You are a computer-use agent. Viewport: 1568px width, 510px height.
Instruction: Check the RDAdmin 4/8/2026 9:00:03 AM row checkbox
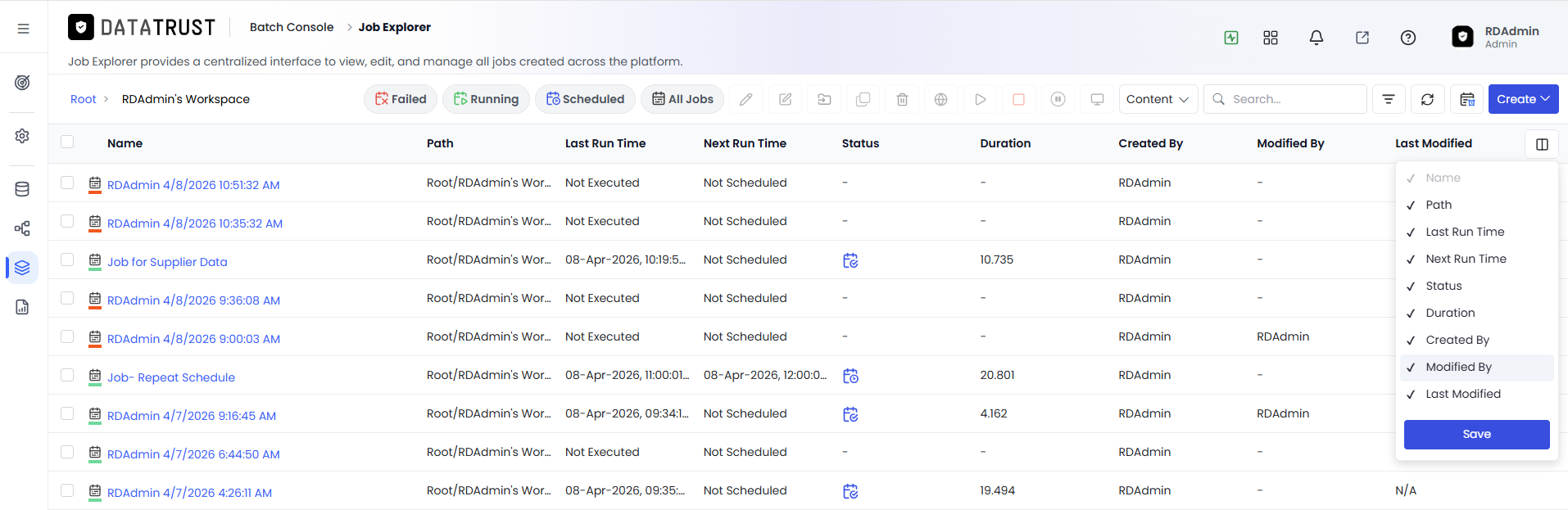[x=67, y=336]
